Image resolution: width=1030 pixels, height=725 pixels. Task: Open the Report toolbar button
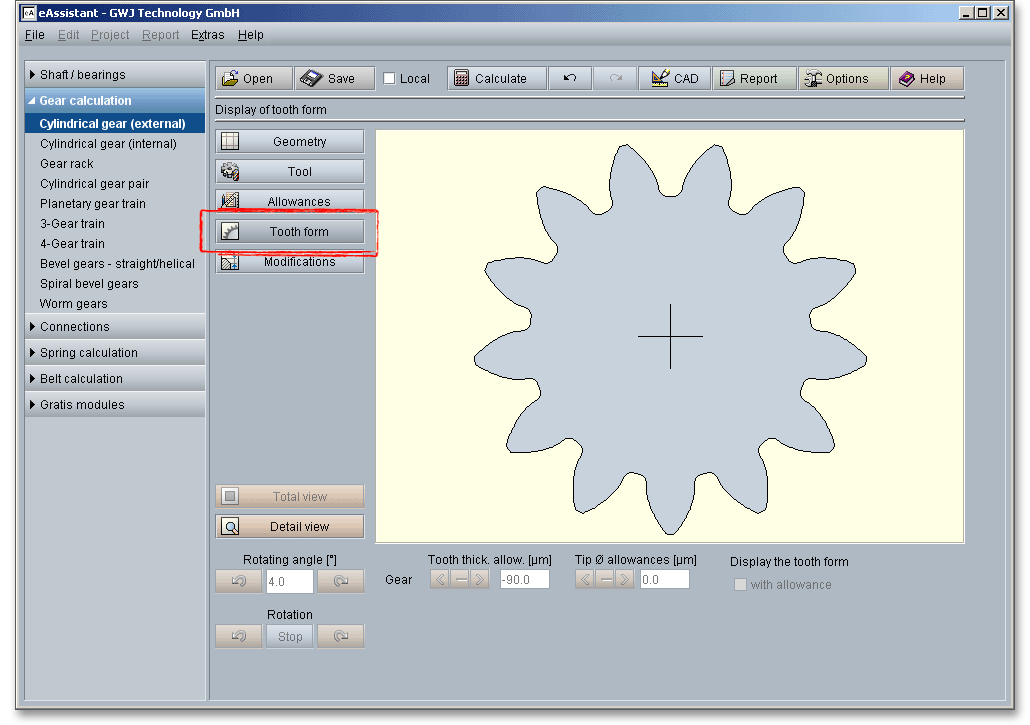click(754, 79)
